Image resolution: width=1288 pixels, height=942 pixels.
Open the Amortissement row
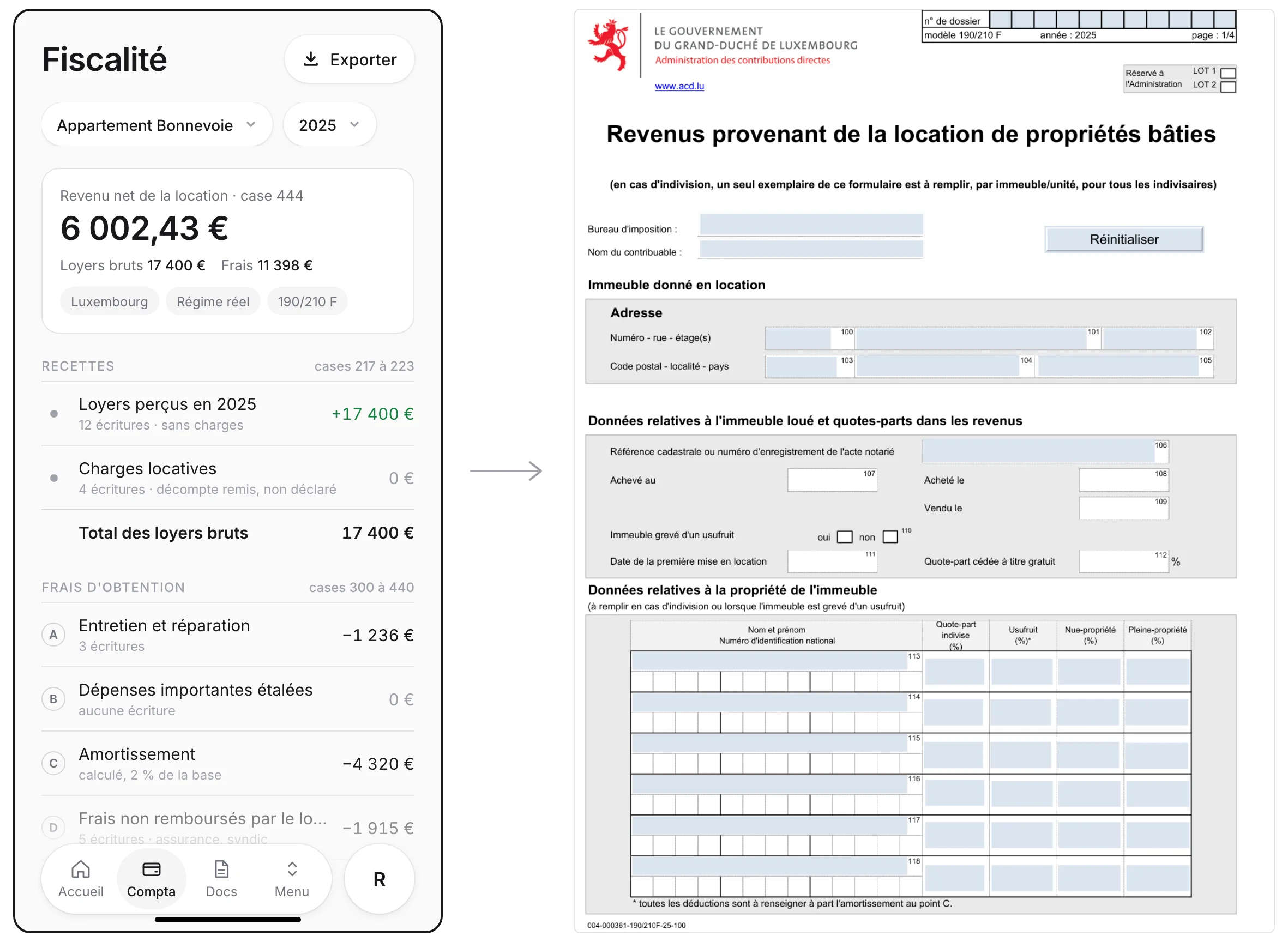tap(227, 764)
